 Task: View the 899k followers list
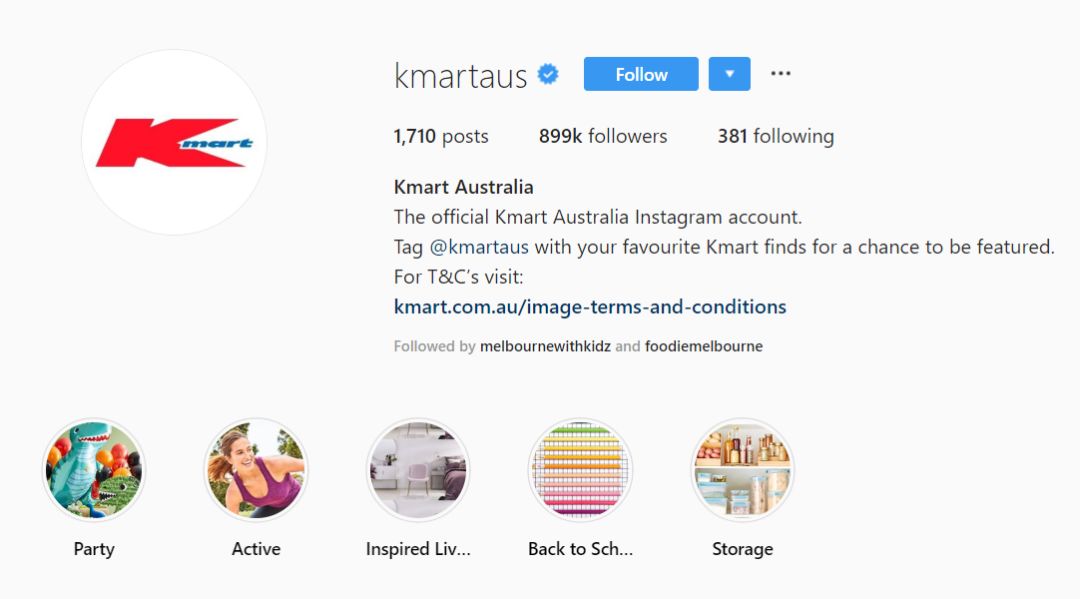(603, 136)
